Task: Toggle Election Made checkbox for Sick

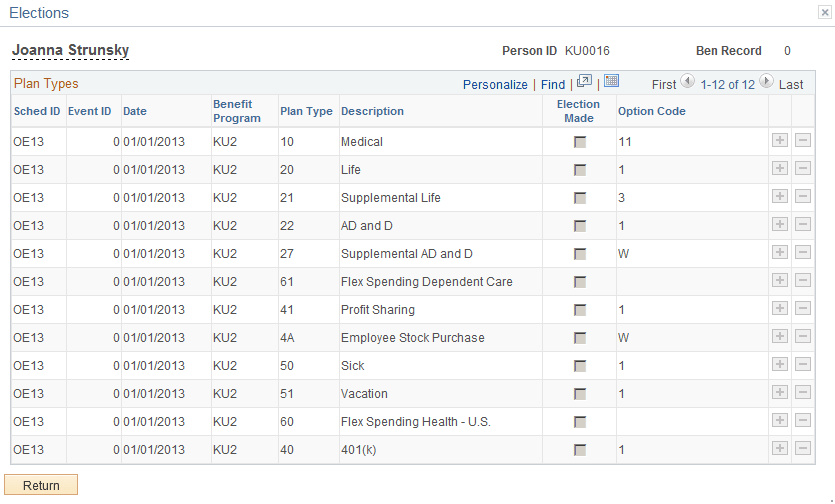Action: coord(579,366)
